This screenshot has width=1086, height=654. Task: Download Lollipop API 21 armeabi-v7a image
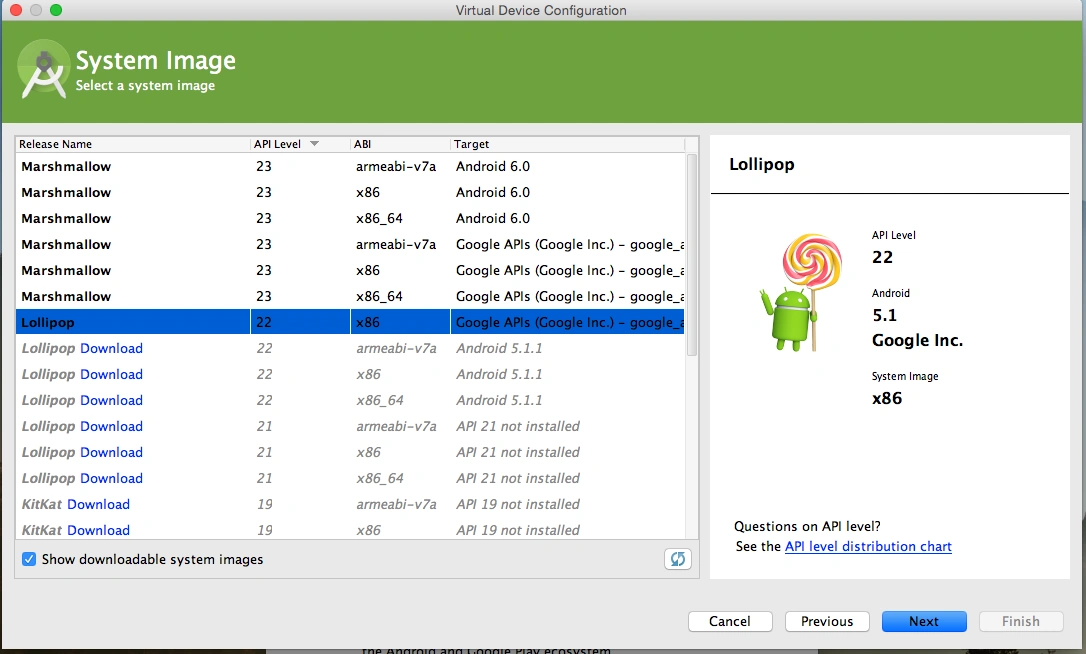click(x=112, y=426)
